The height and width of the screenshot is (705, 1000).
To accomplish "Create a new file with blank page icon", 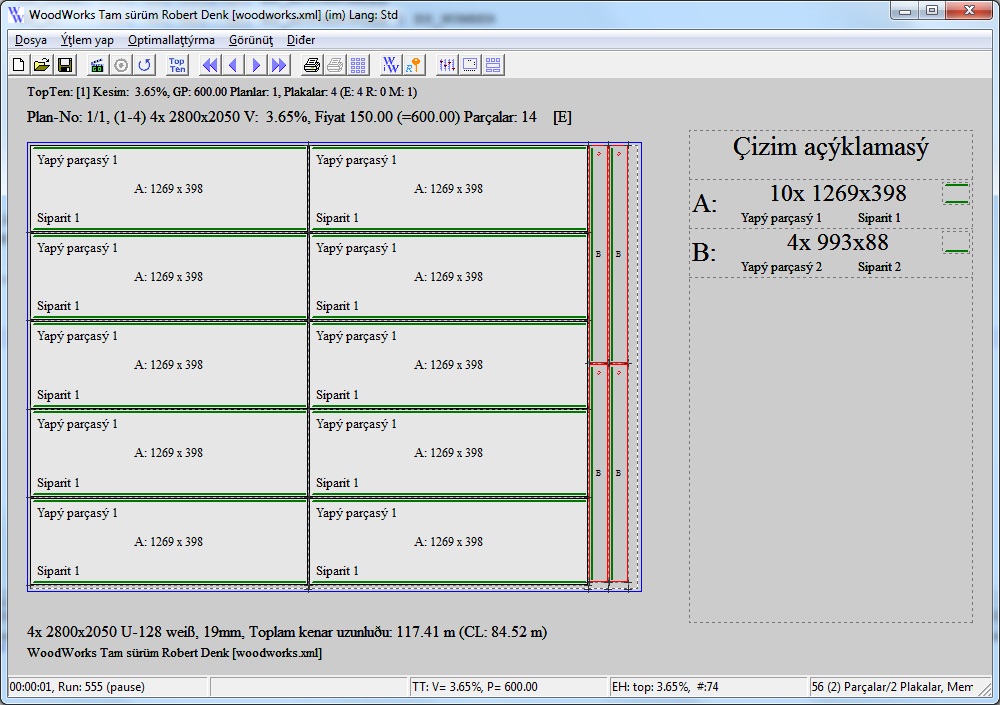I will 18,64.
